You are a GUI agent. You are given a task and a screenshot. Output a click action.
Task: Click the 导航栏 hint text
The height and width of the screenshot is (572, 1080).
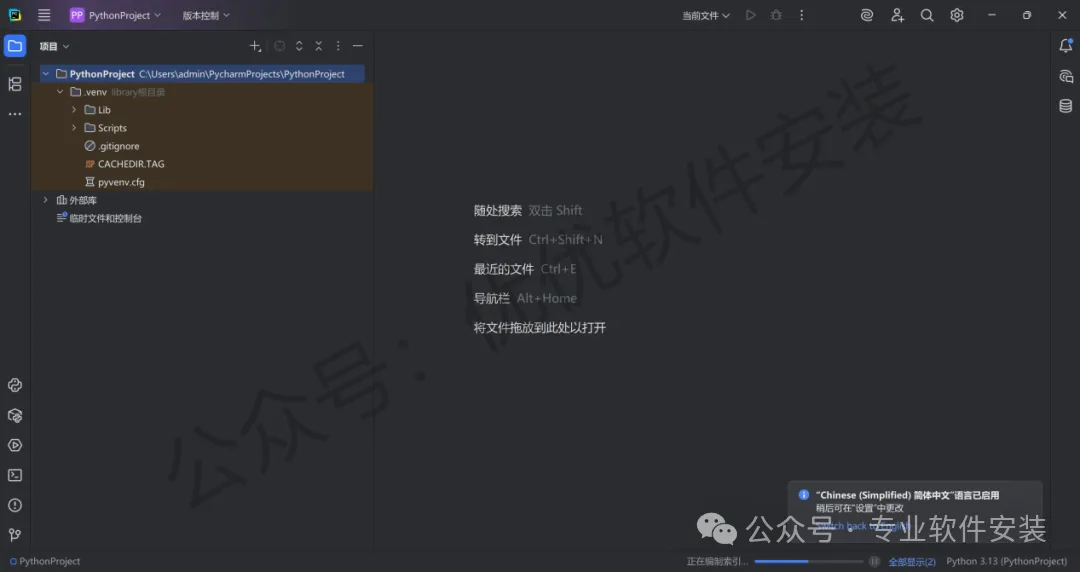[491, 298]
